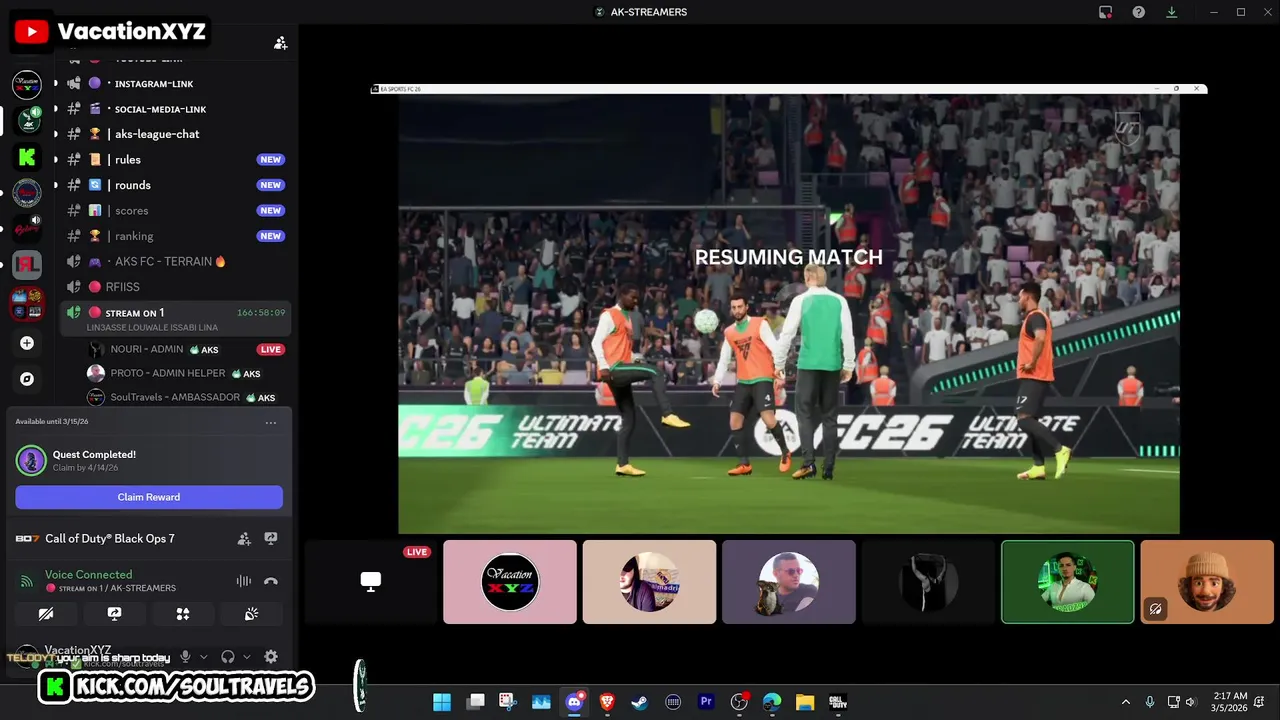Open Discord inbox icon in title bar
The width and height of the screenshot is (1280, 720).
(x=1105, y=12)
